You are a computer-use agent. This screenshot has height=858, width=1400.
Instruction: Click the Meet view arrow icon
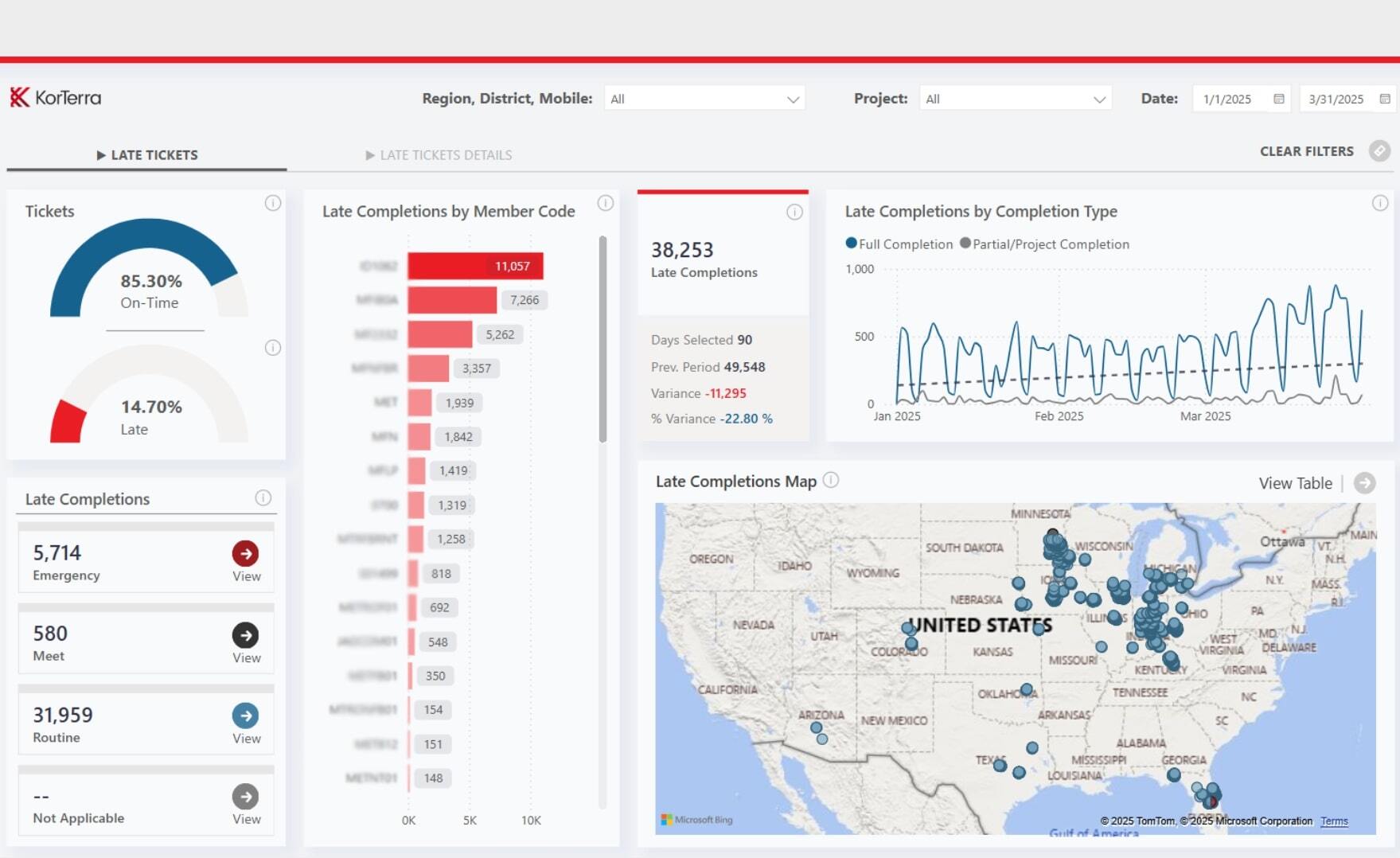pos(245,635)
